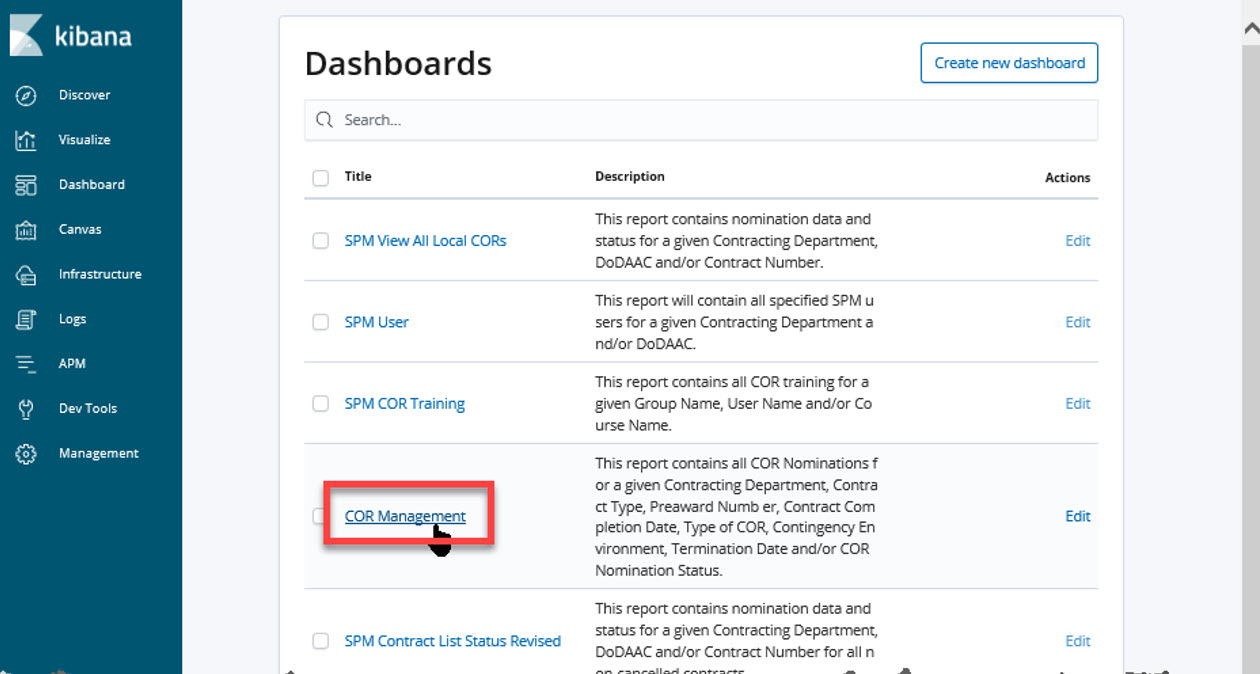Toggle the select-all checkbox in table header
Image resolution: width=1260 pixels, height=674 pixels.
tap(320, 178)
